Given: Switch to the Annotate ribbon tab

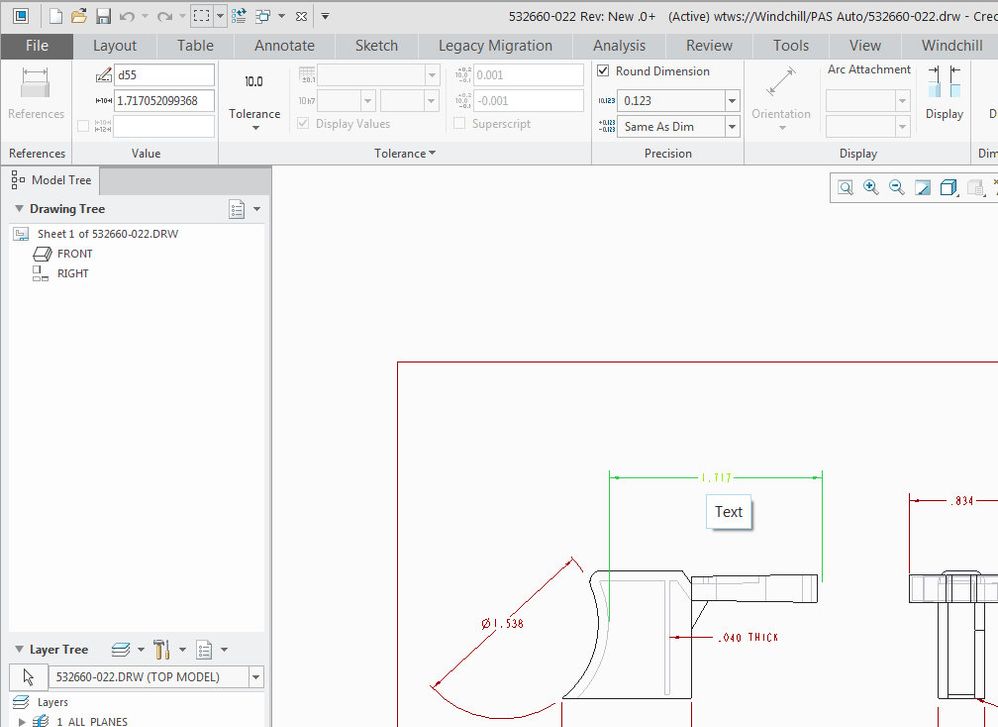Looking at the screenshot, I should coord(284,46).
